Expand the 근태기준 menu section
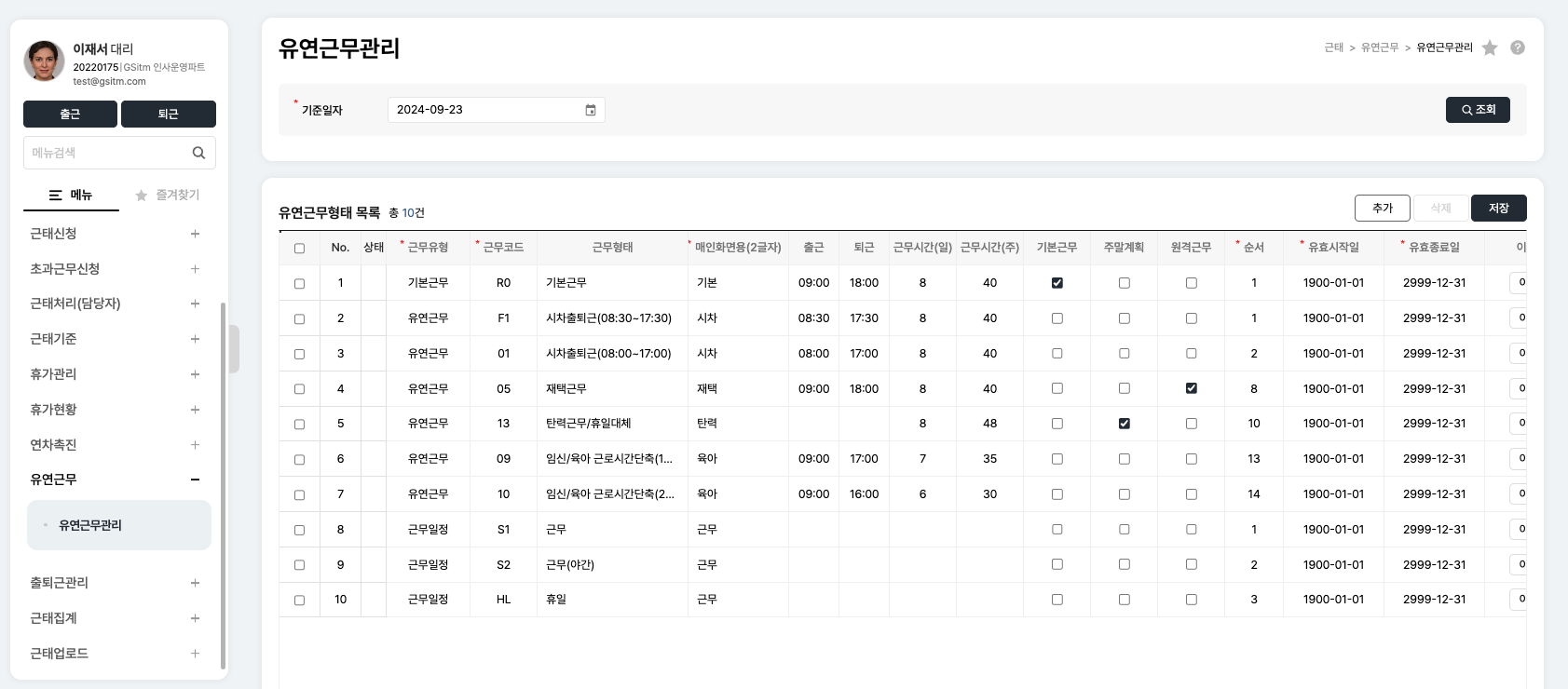 tap(195, 339)
